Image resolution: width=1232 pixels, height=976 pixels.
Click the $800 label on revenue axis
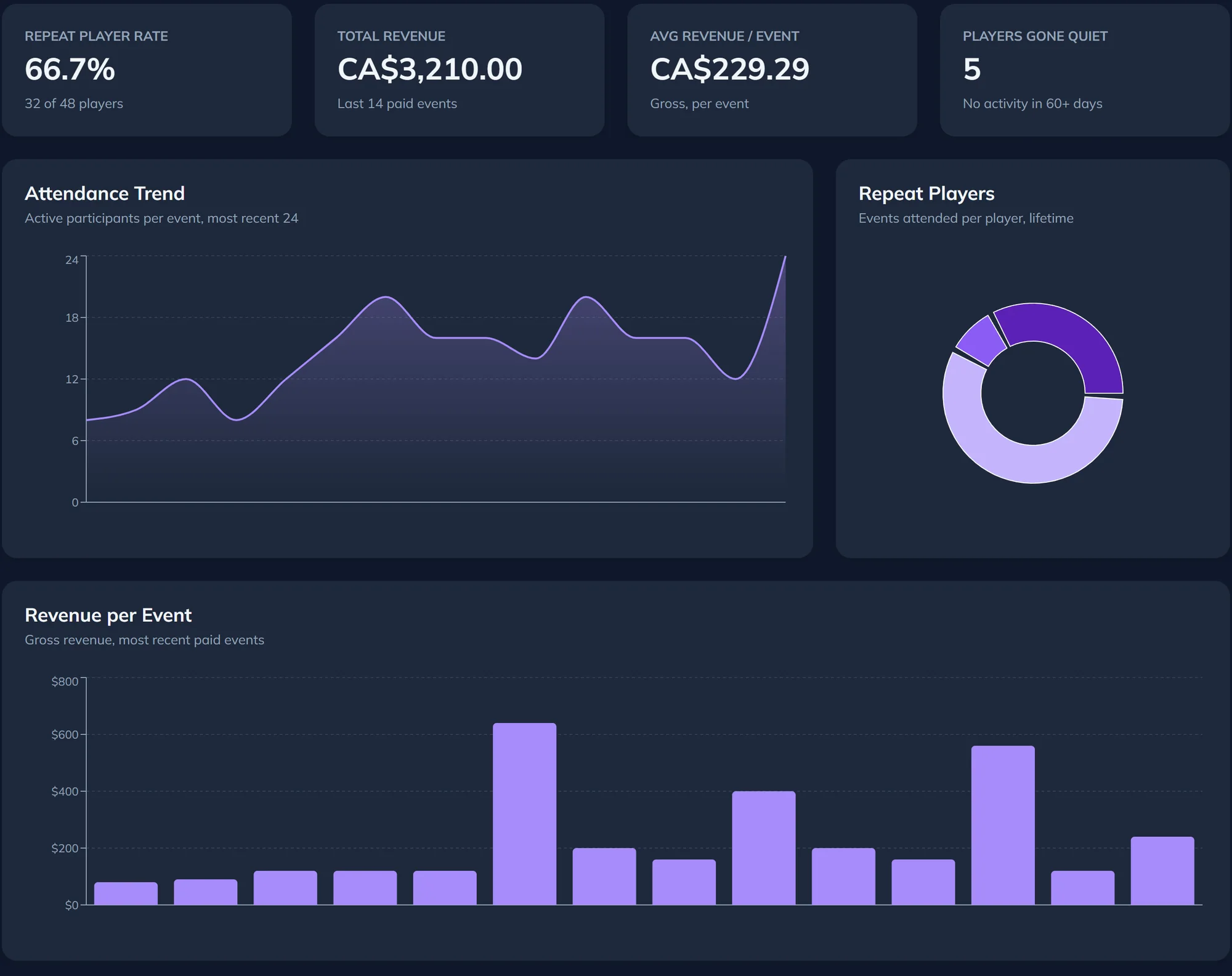[x=65, y=682]
